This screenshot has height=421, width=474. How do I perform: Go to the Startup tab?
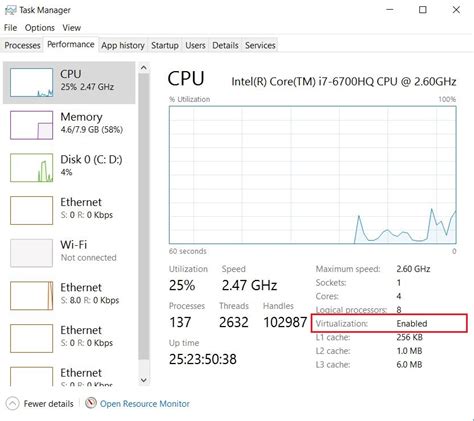(x=165, y=45)
